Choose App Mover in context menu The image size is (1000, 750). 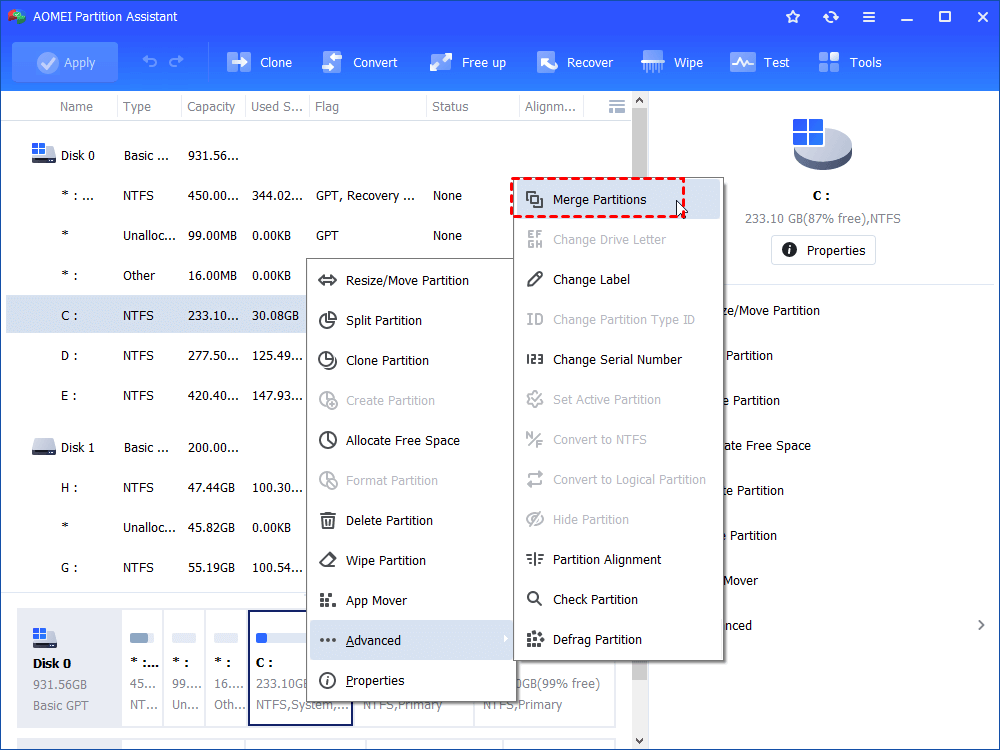click(411, 600)
